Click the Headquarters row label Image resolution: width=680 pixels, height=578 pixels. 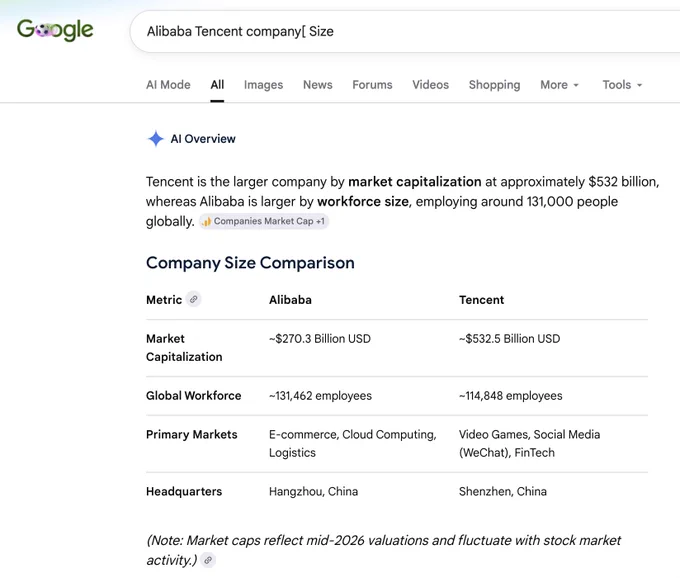tap(184, 491)
